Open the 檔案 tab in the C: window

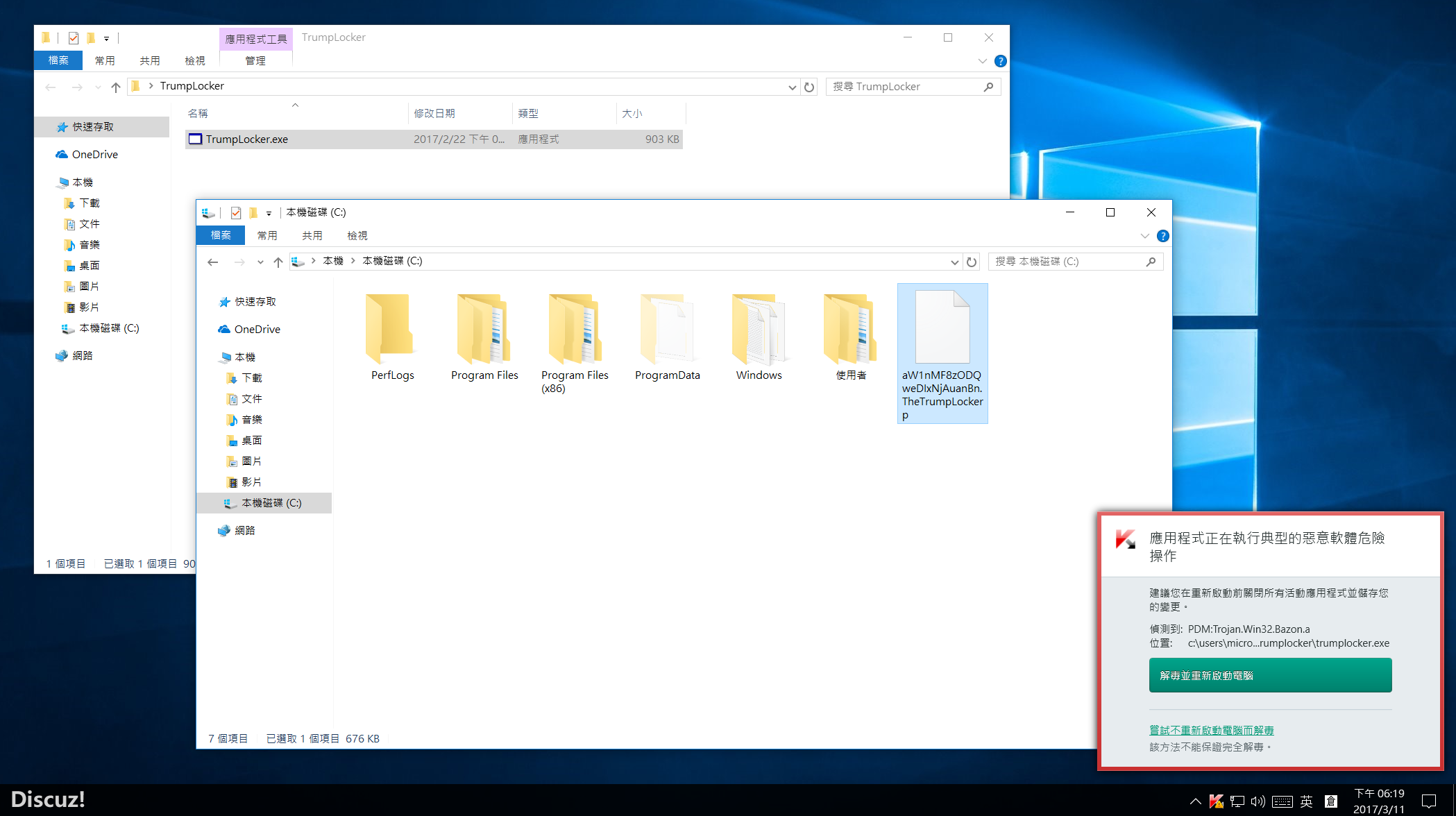(221, 235)
